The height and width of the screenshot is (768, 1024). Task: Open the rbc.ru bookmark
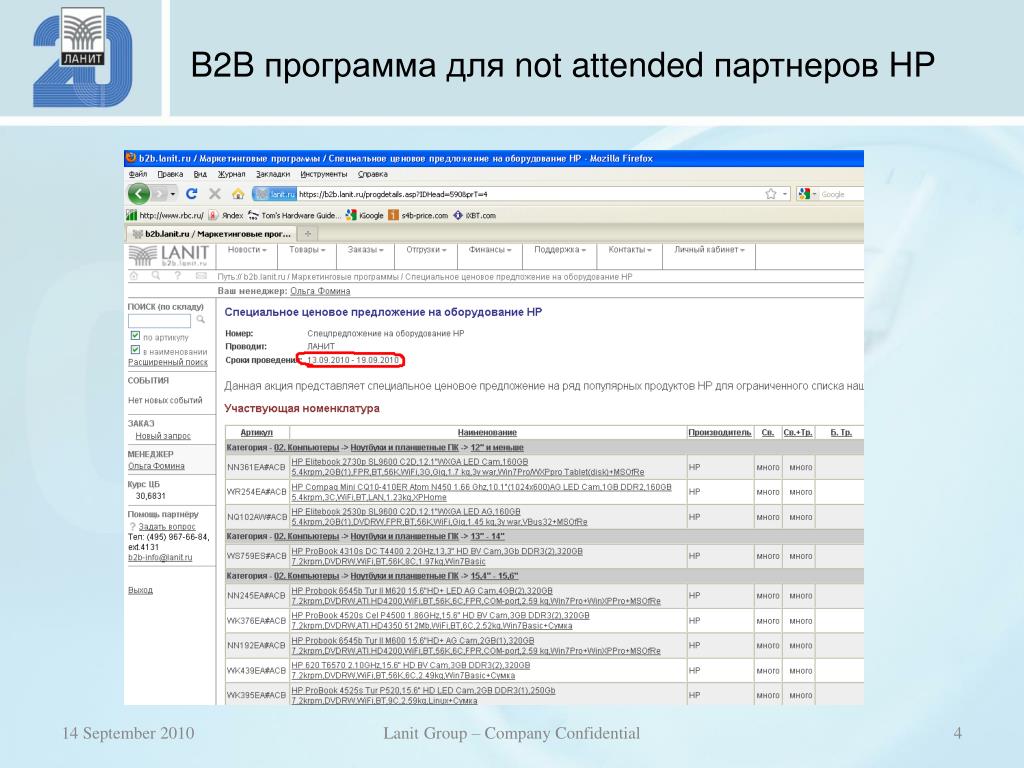coord(165,215)
